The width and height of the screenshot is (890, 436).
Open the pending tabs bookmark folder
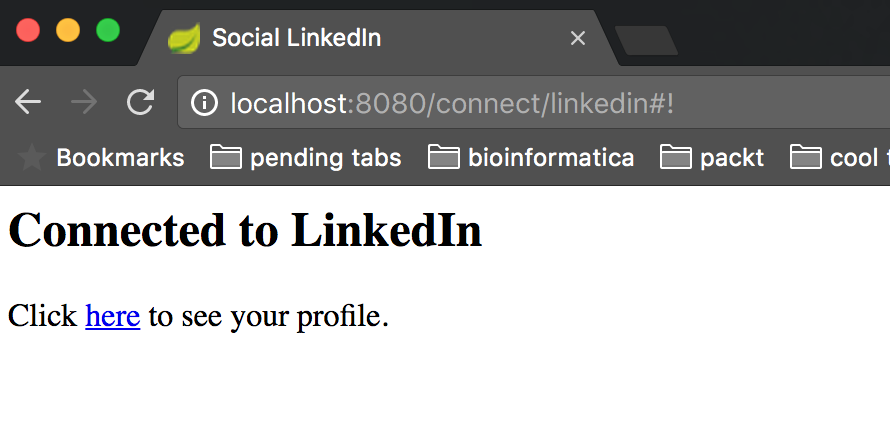(305, 157)
